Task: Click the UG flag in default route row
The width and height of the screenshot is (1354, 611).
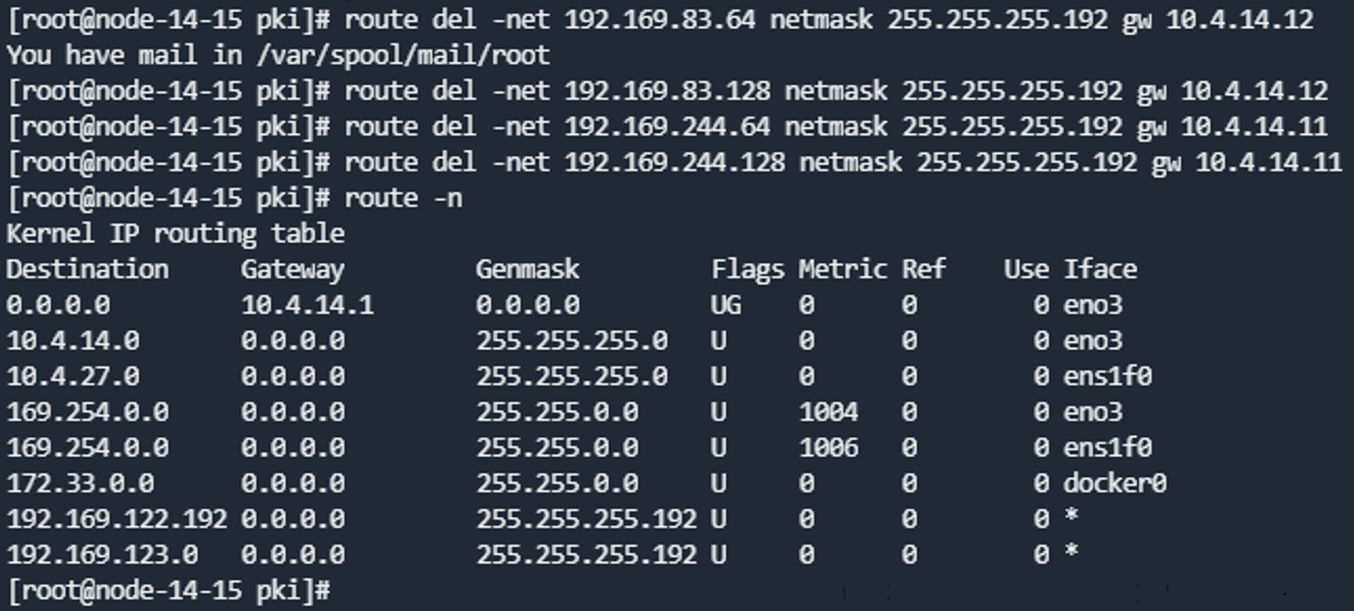Action: (x=726, y=305)
